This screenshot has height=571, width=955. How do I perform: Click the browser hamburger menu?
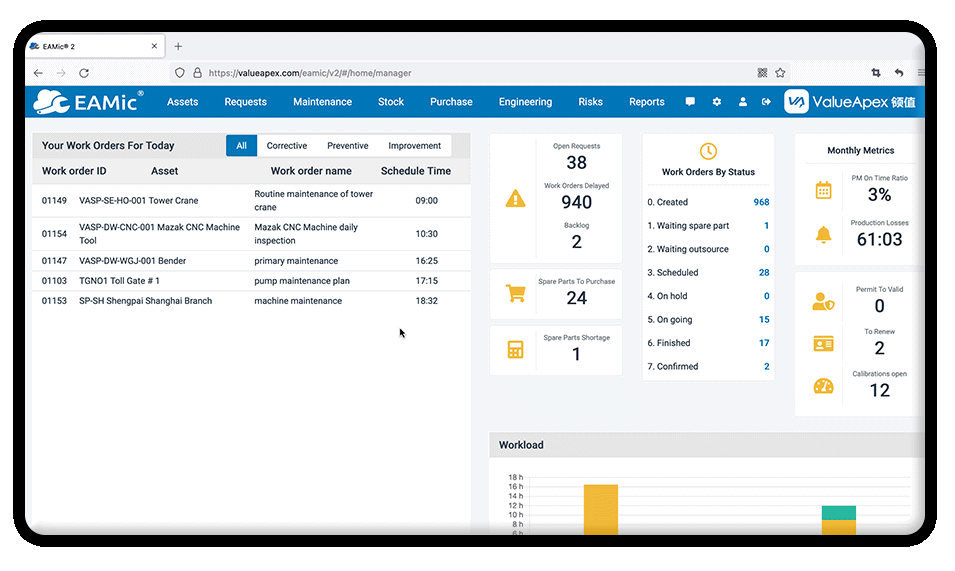click(921, 73)
